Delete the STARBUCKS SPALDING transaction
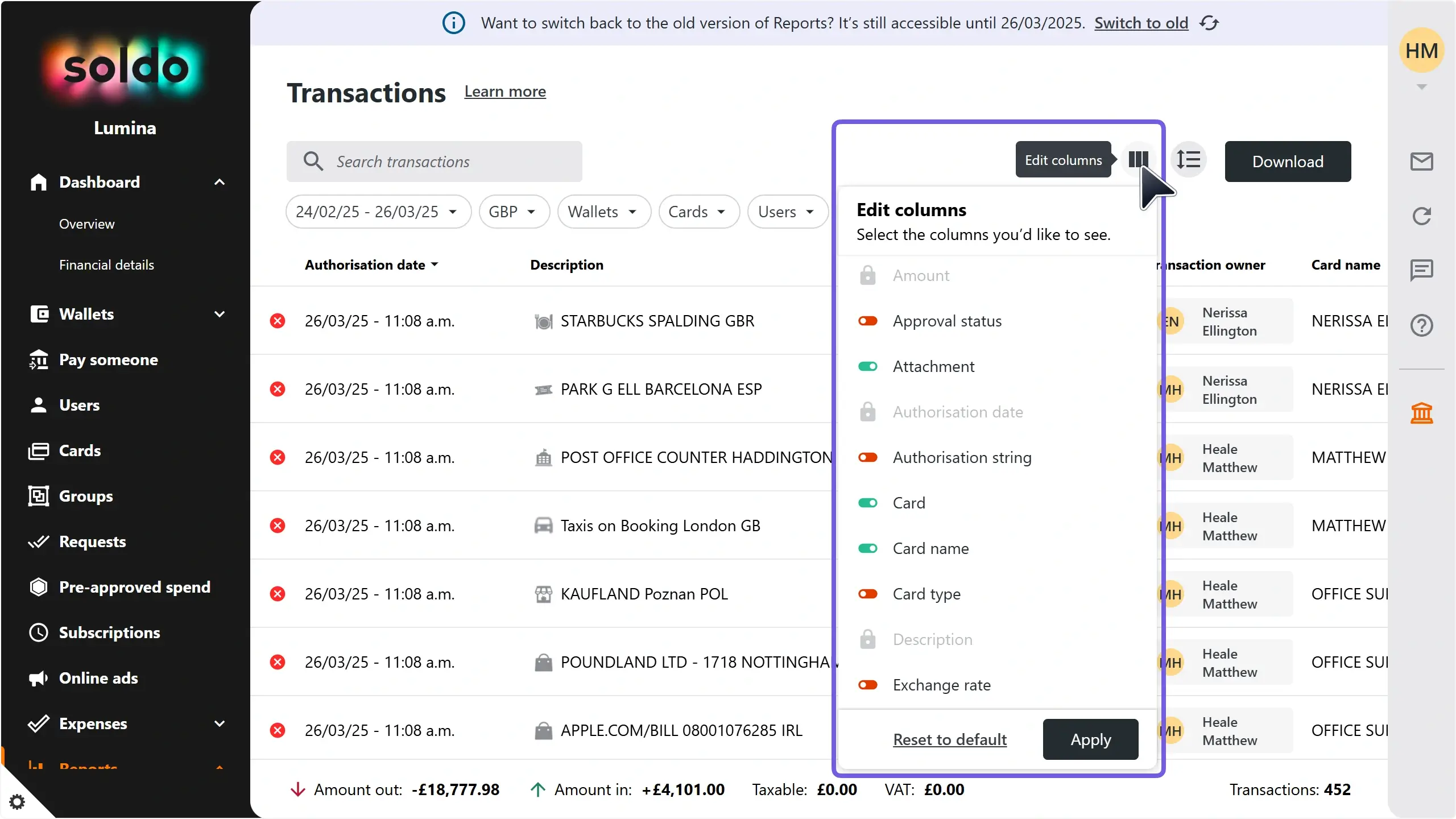 (x=278, y=320)
